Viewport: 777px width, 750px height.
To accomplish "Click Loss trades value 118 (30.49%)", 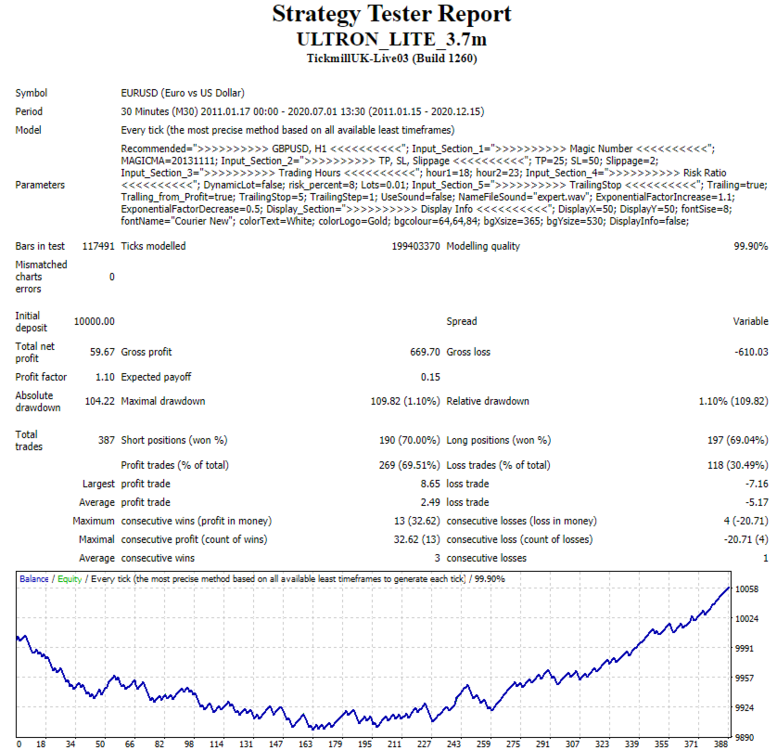I will [738, 466].
